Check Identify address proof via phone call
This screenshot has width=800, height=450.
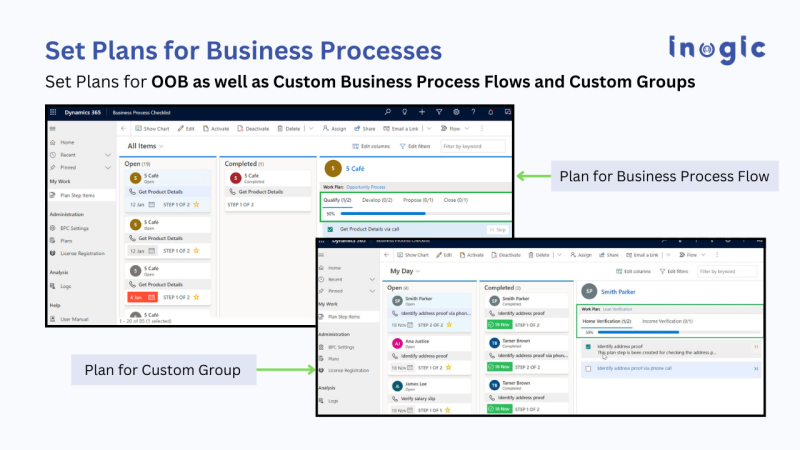588,369
